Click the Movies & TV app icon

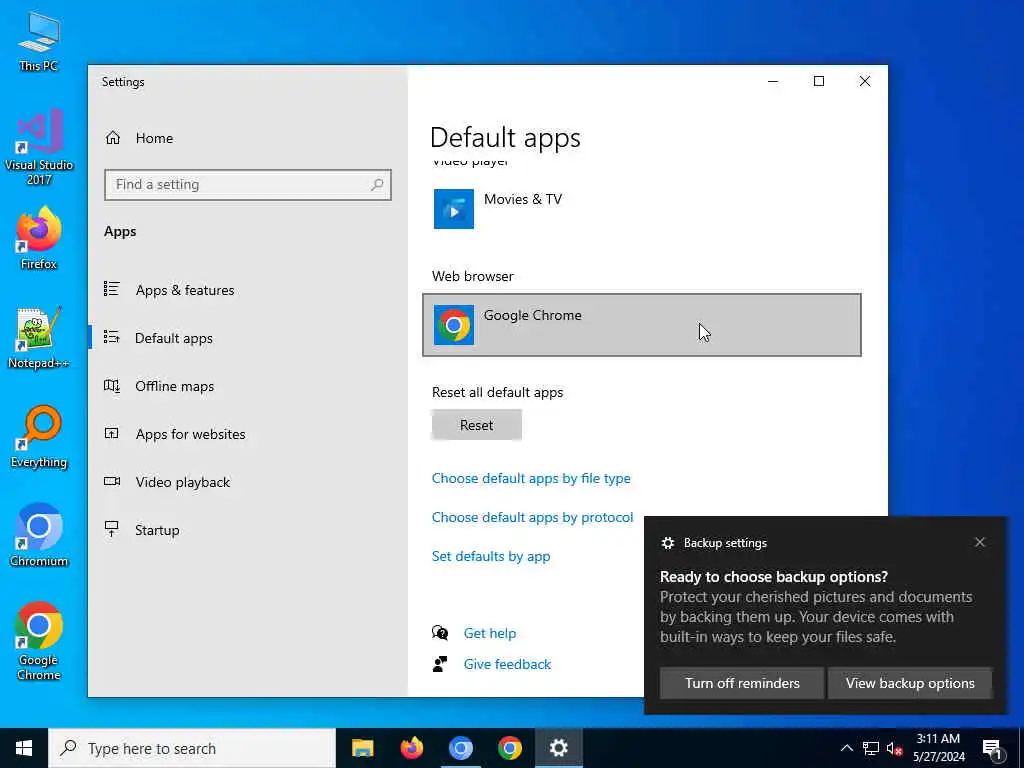[454, 209]
